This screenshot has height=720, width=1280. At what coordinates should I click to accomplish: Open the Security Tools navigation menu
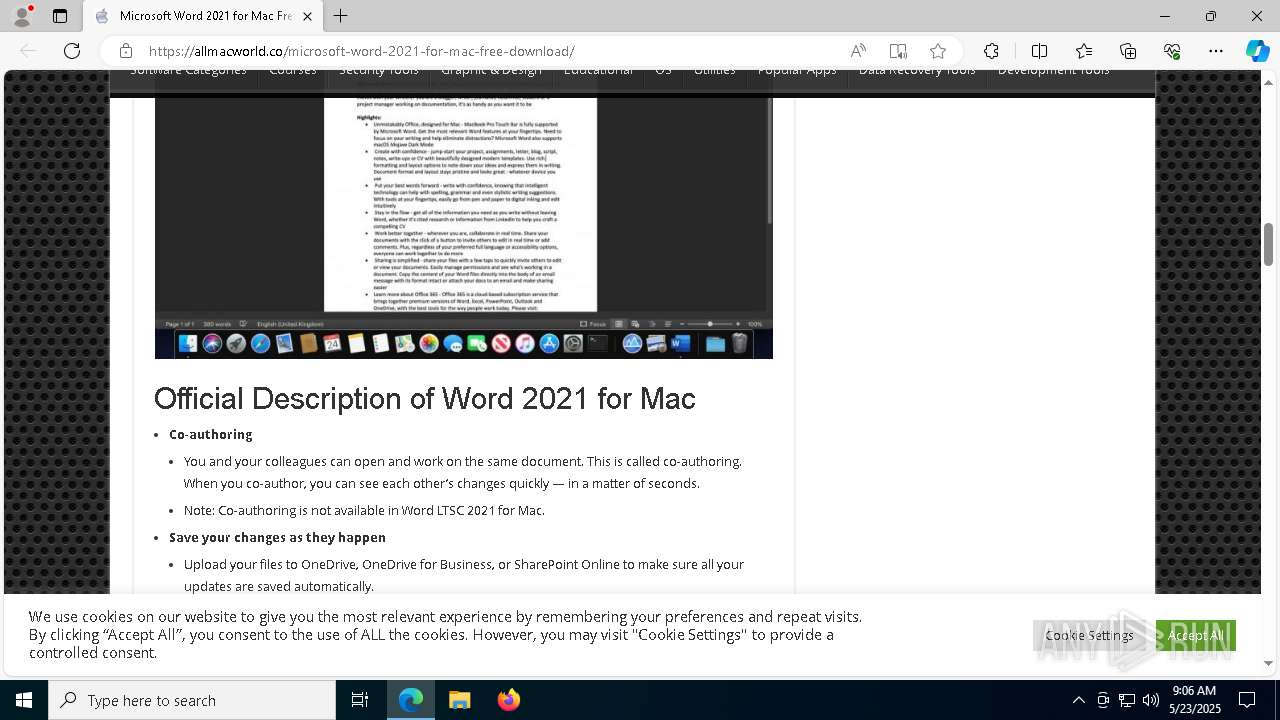(x=378, y=71)
